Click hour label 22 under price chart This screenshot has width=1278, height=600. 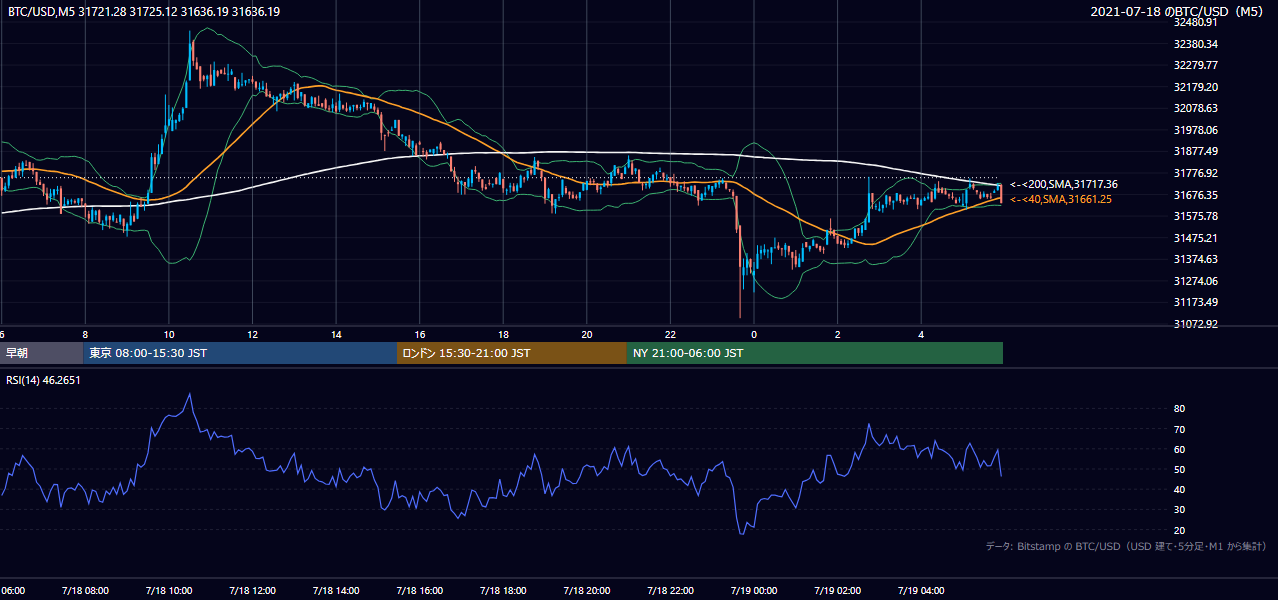coord(671,334)
